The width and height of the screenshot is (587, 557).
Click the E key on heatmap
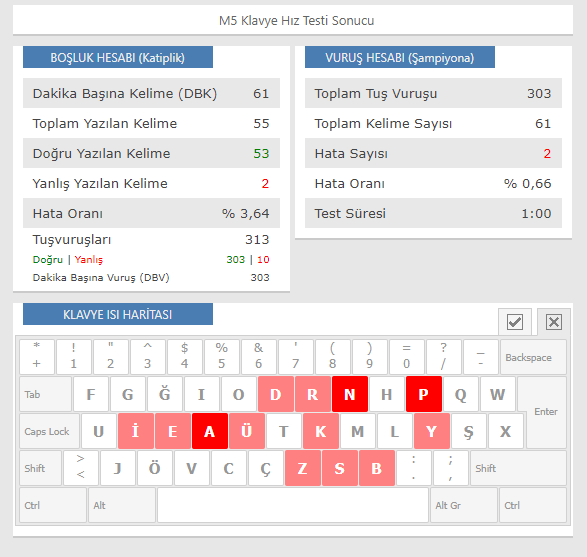(x=173, y=431)
